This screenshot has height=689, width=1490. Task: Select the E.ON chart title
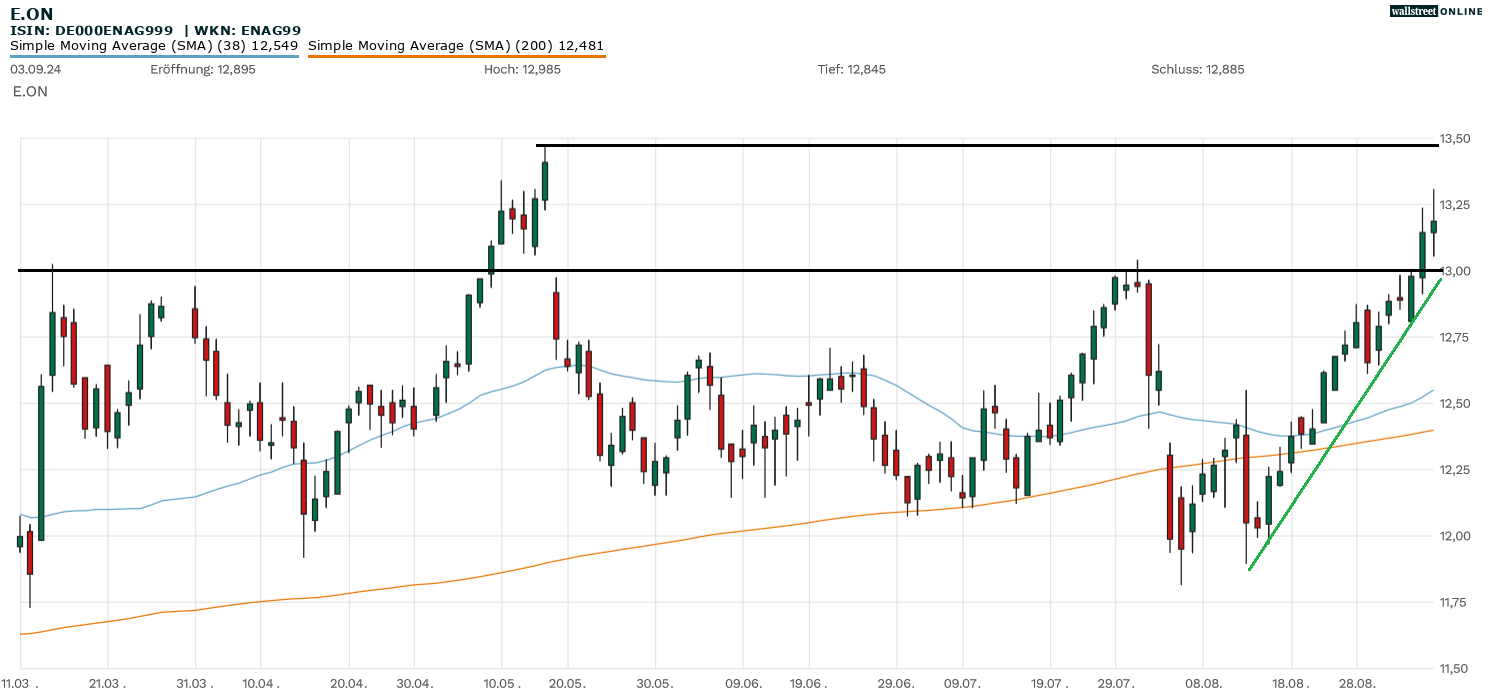pyautogui.click(x=32, y=13)
